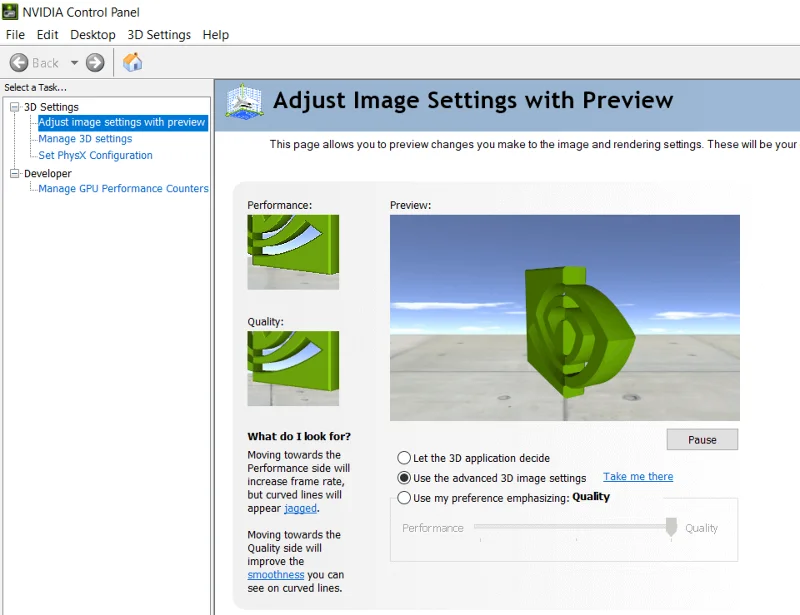The width and height of the screenshot is (800, 615).
Task: Click the Quality sample thumbnail
Action: pyautogui.click(x=293, y=368)
